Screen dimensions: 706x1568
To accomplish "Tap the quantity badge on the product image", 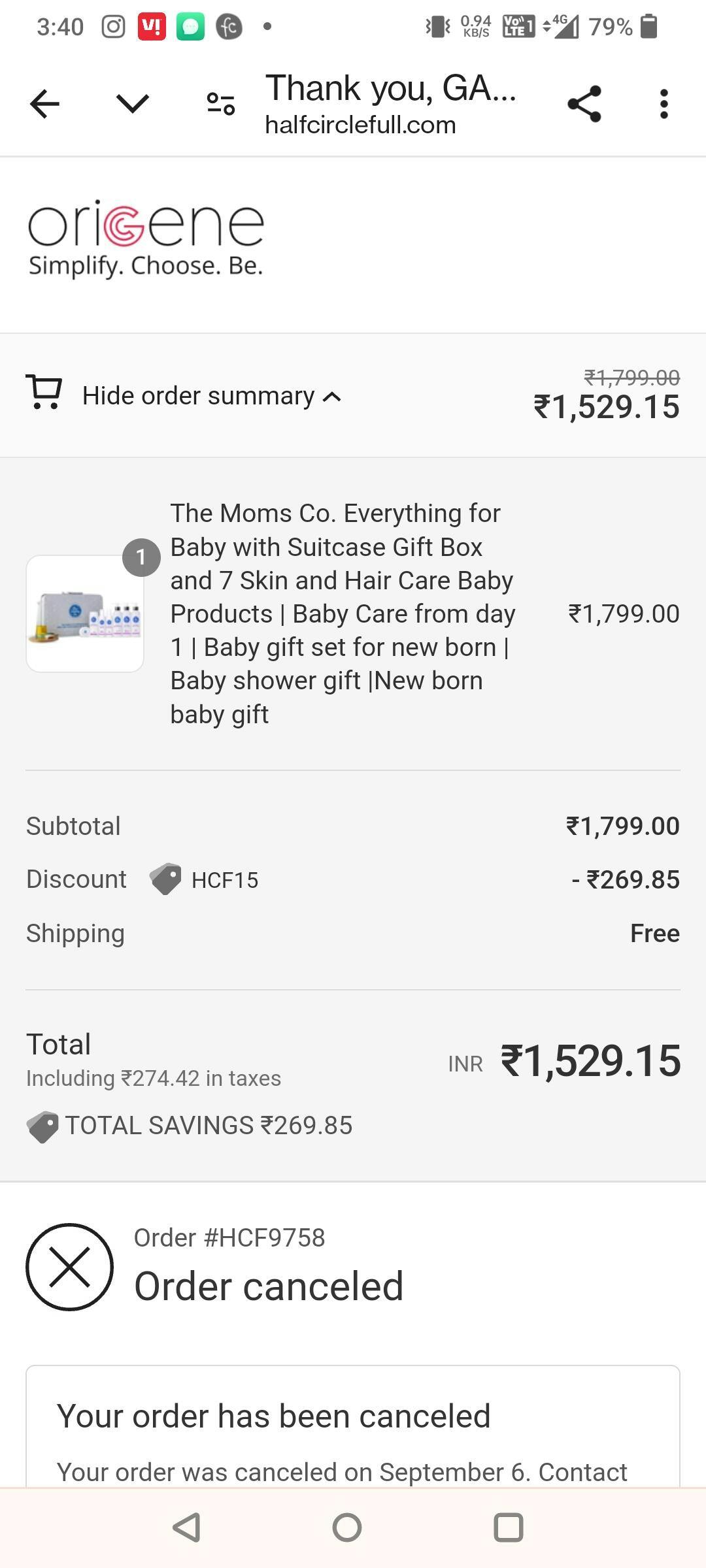I will coord(141,557).
